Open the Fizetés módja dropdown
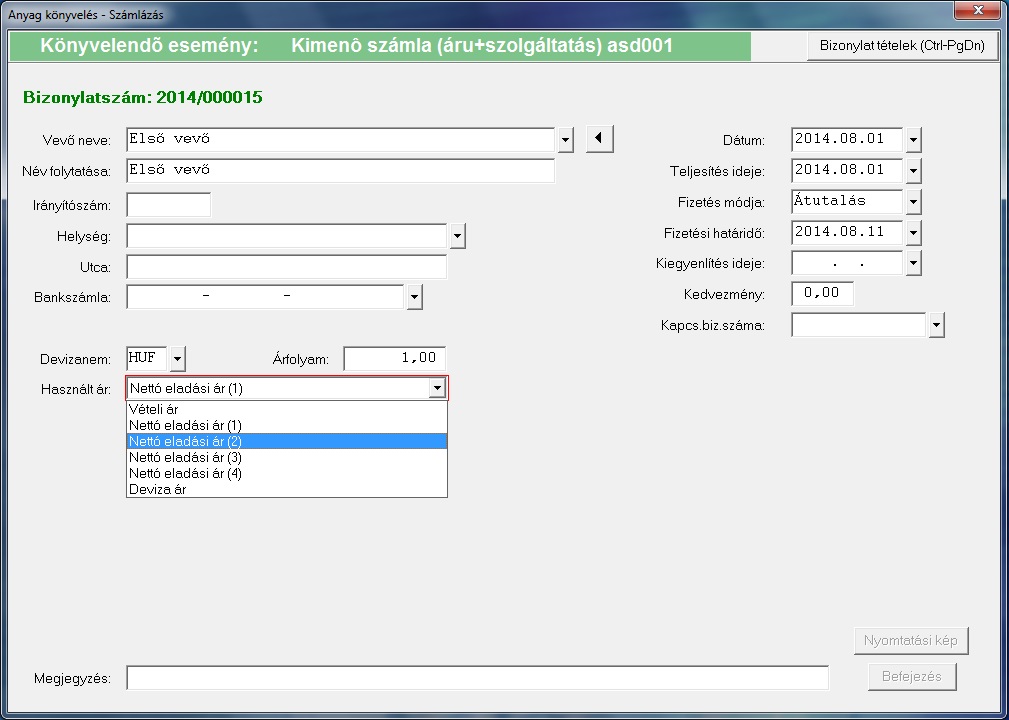Viewport: 1009px width, 720px height. tap(913, 202)
